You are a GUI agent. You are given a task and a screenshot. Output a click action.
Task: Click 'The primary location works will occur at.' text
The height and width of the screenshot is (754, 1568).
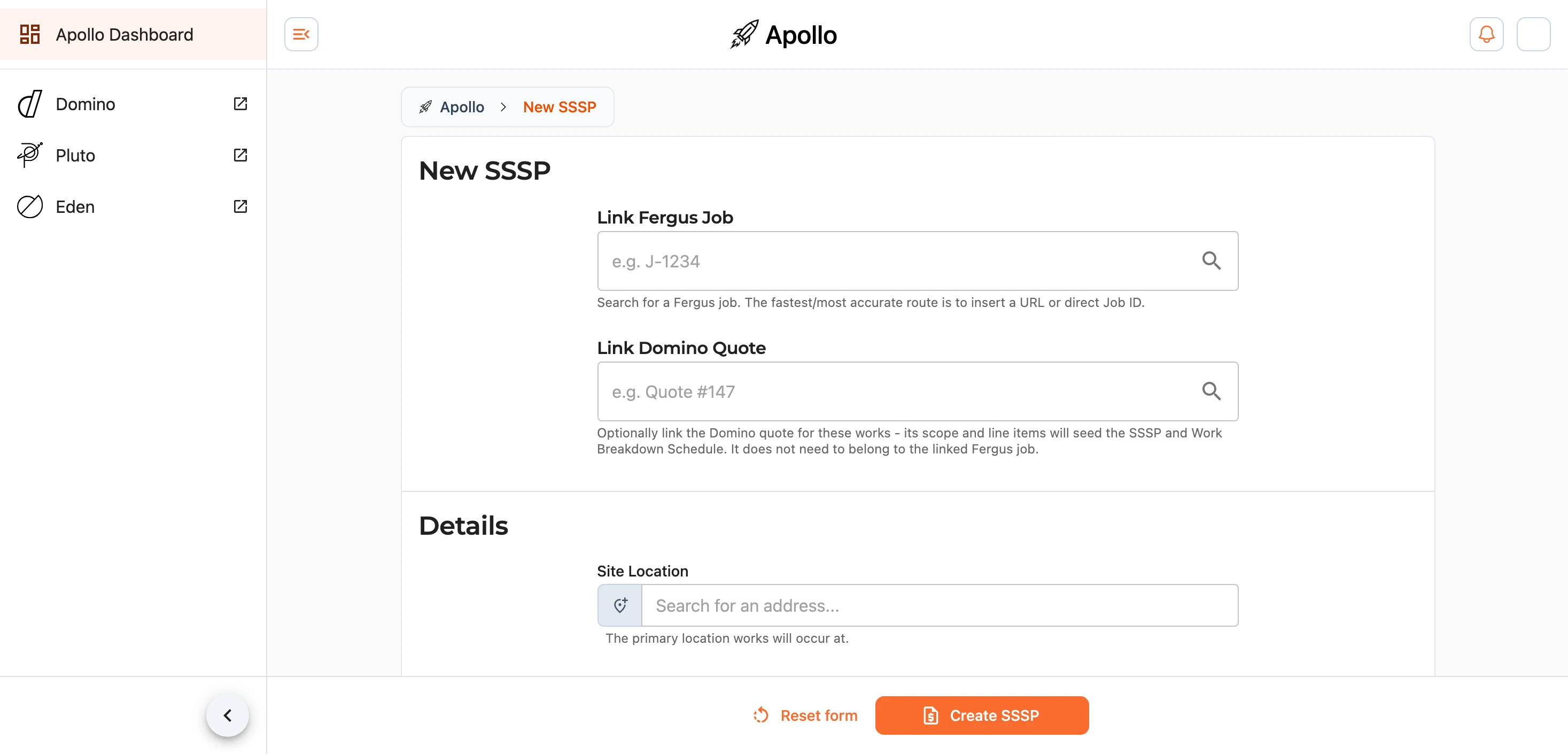[x=727, y=638]
